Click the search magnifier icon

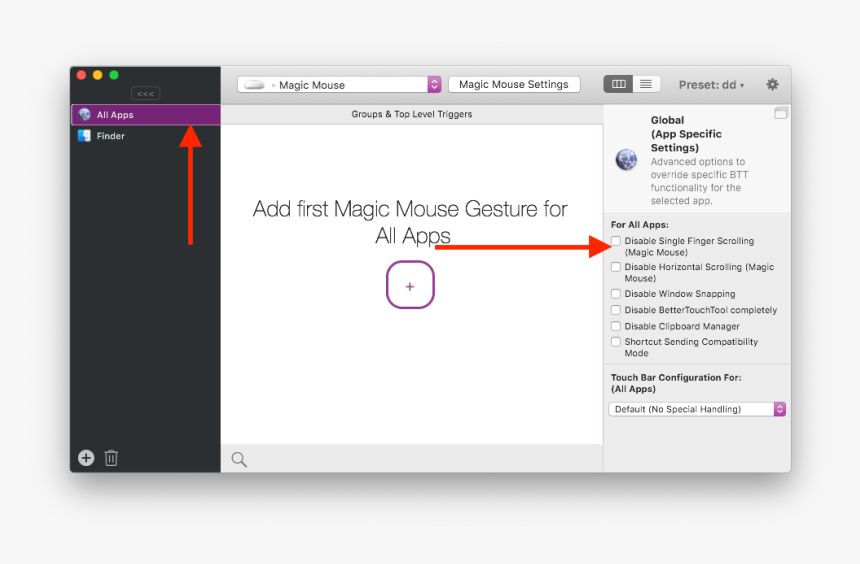[x=239, y=460]
